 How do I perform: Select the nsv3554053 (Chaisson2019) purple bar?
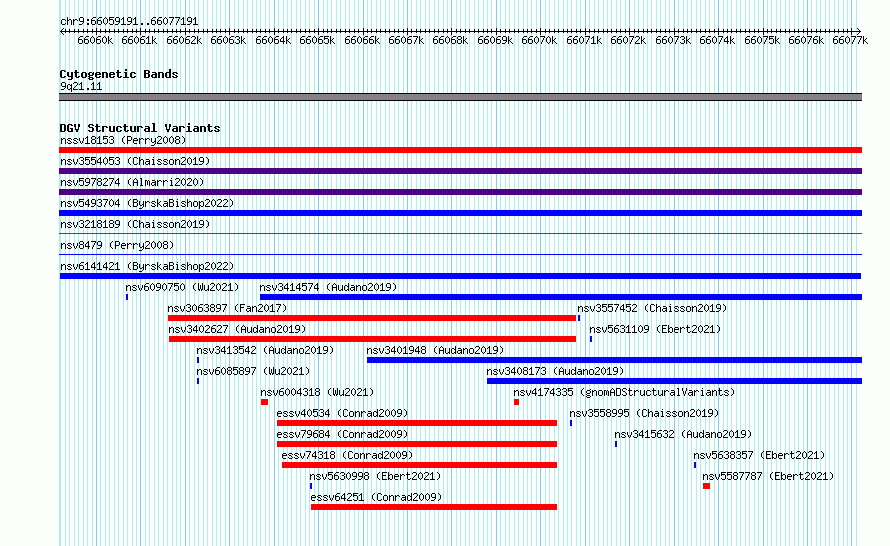460,171
